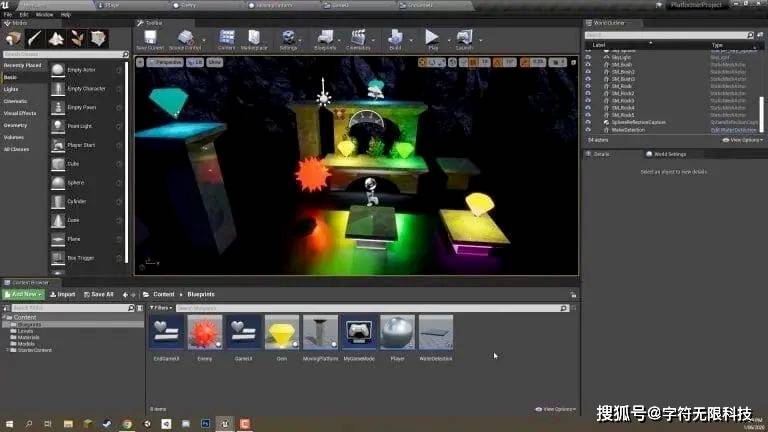Open the Settings dropdown arrow
Image resolution: width=768 pixels, height=432 pixels.
pos(300,40)
